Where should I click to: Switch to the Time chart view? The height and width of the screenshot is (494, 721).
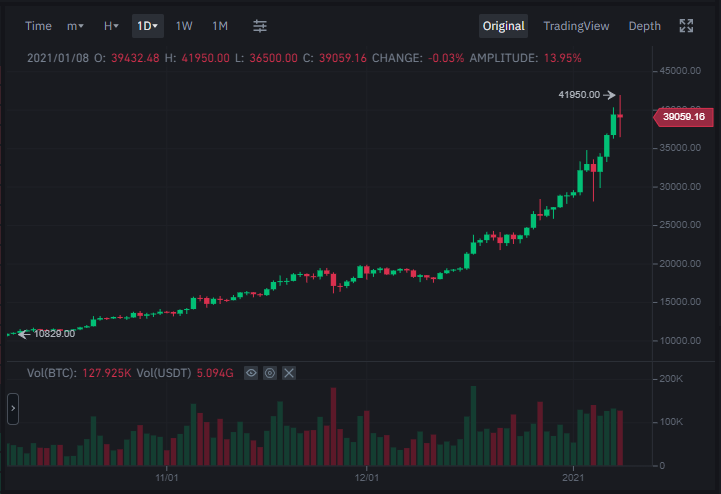(x=38, y=26)
